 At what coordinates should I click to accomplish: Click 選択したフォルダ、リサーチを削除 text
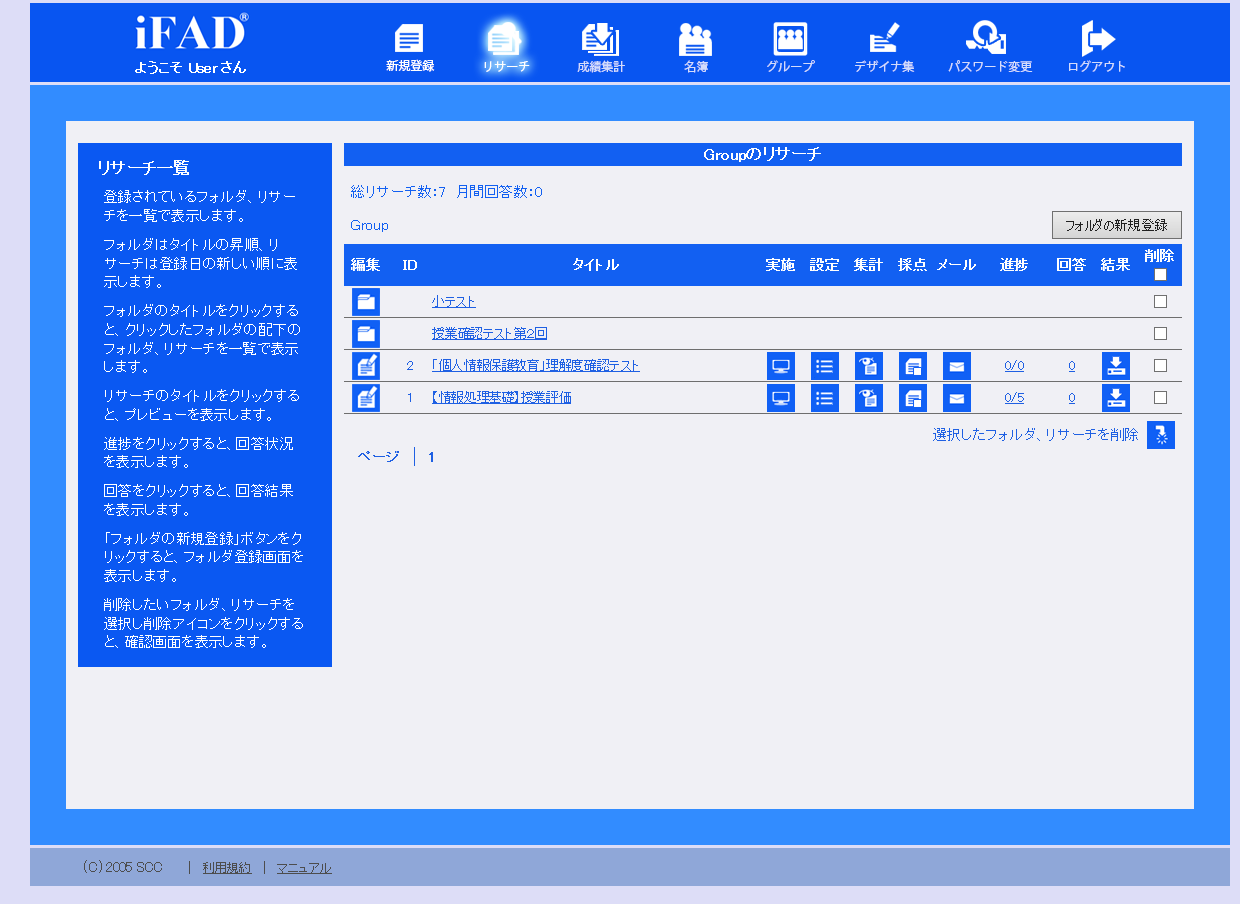(x=1035, y=435)
